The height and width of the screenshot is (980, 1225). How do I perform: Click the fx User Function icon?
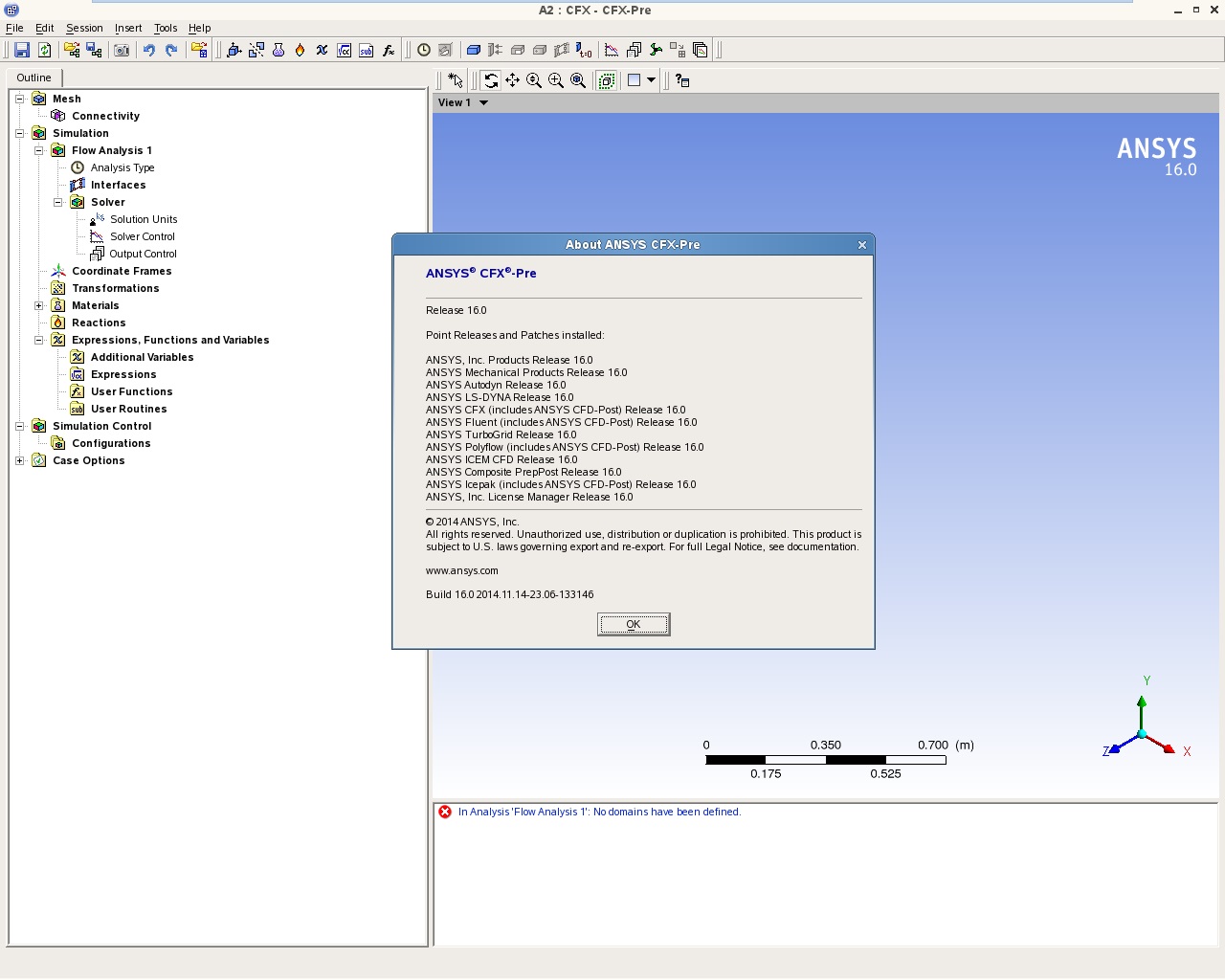tap(389, 50)
